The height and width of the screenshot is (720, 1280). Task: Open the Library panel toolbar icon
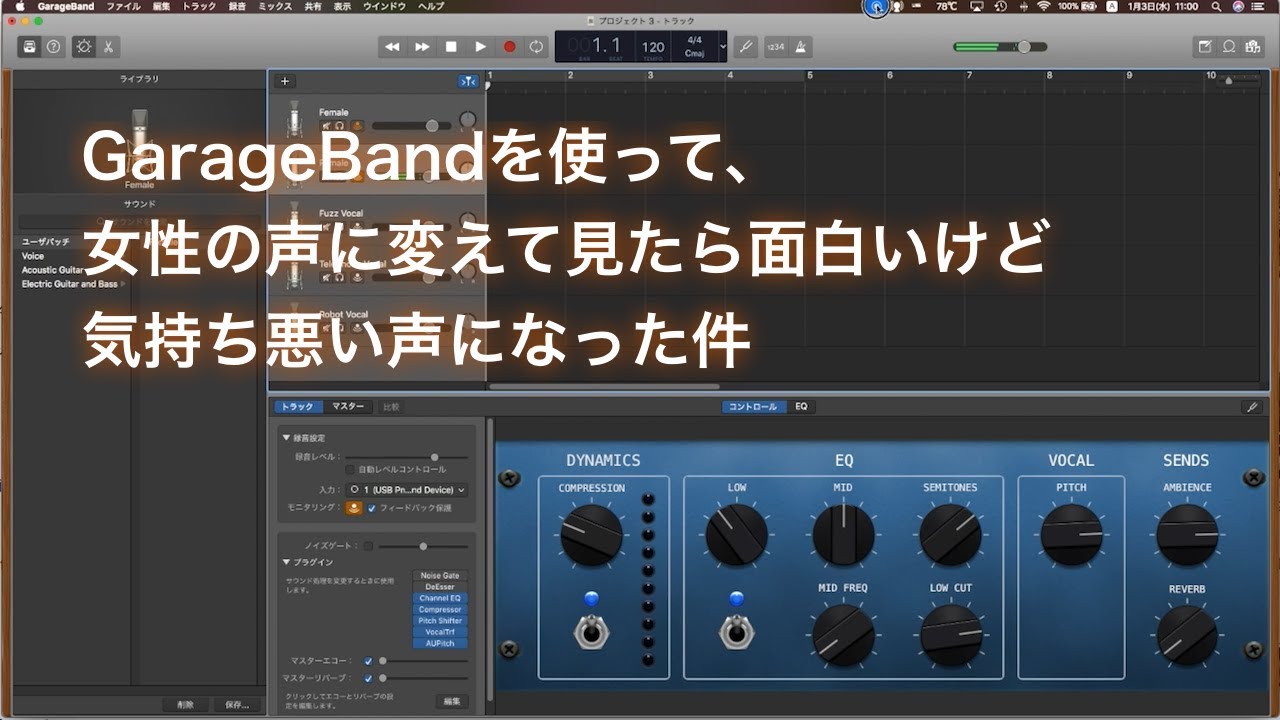tap(29, 46)
